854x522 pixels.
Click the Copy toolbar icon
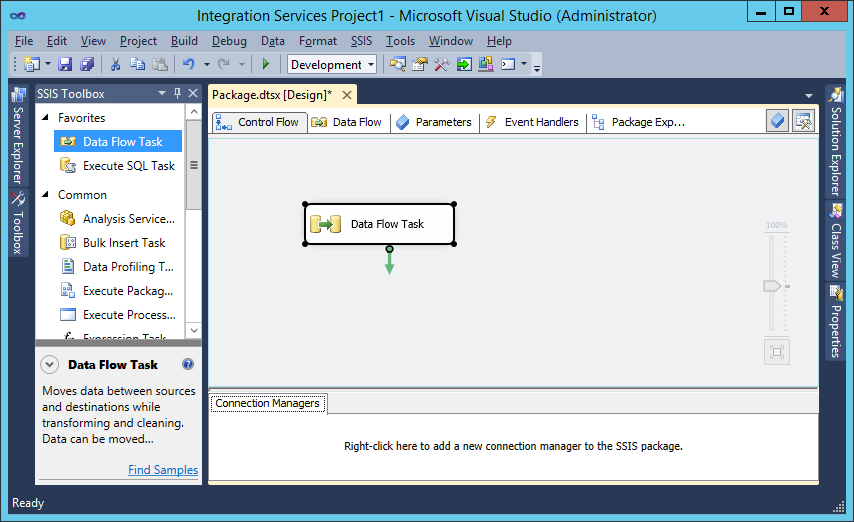coord(137,64)
